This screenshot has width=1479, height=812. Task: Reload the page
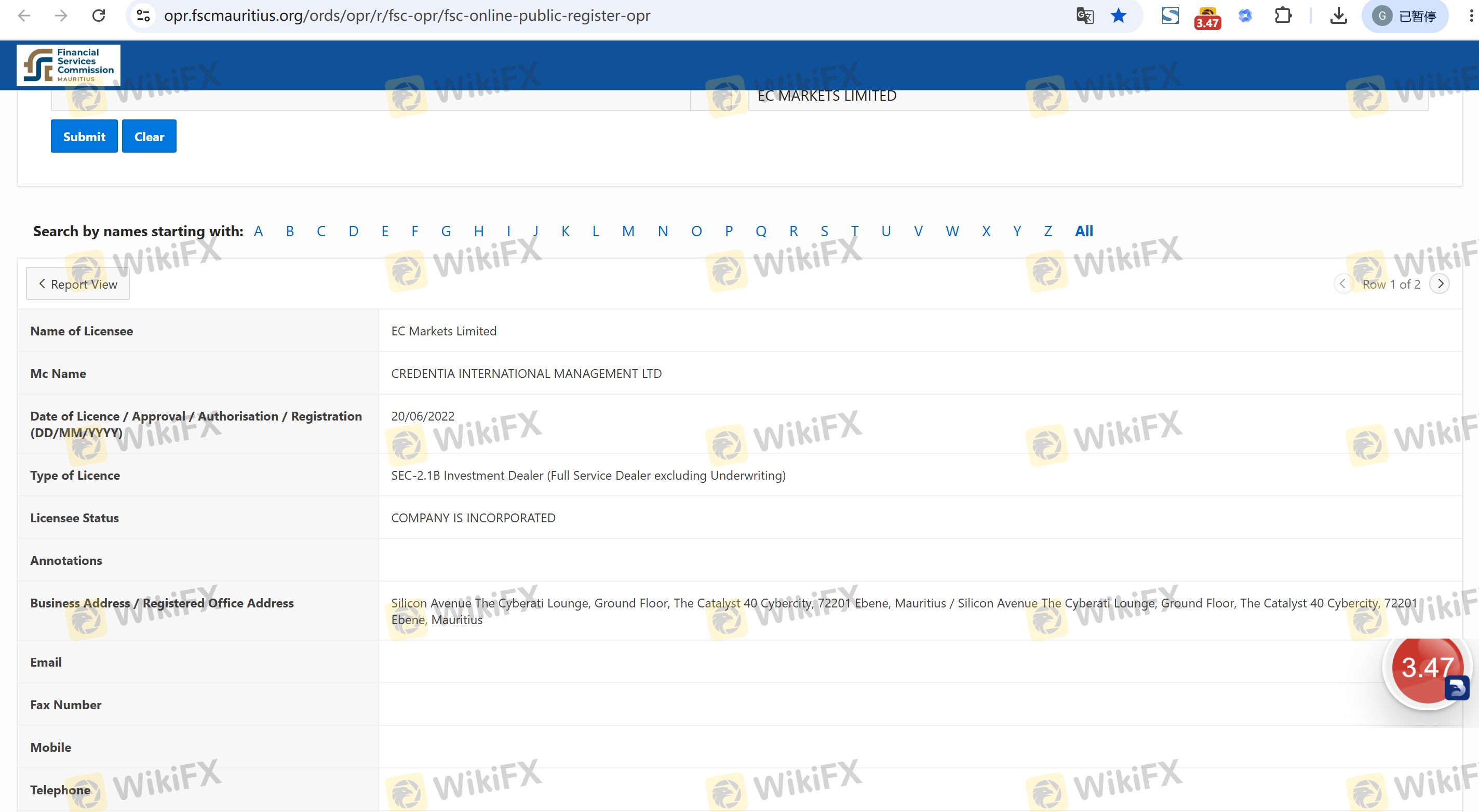click(99, 16)
